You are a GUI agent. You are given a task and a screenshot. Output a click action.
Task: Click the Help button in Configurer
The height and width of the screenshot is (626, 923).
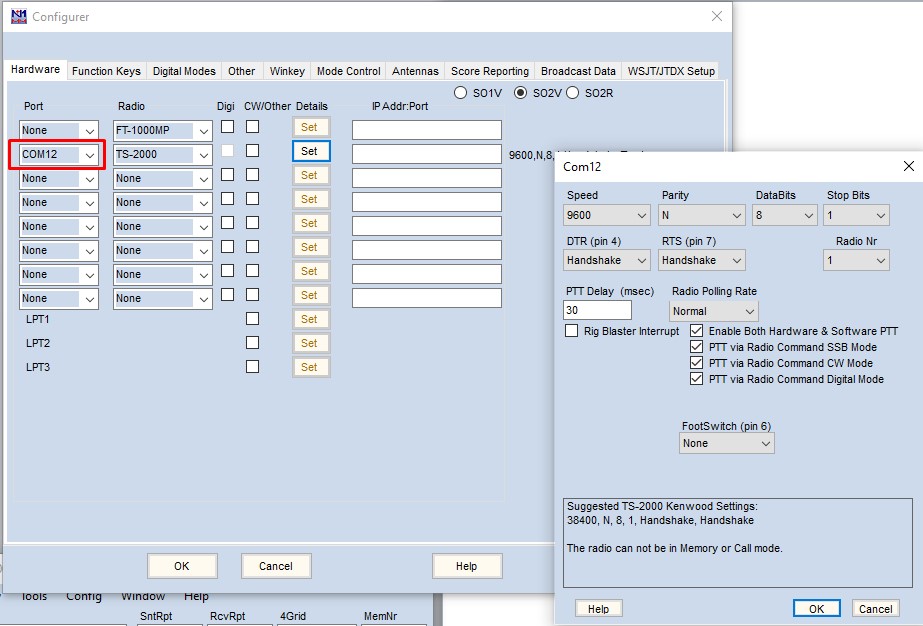466,566
